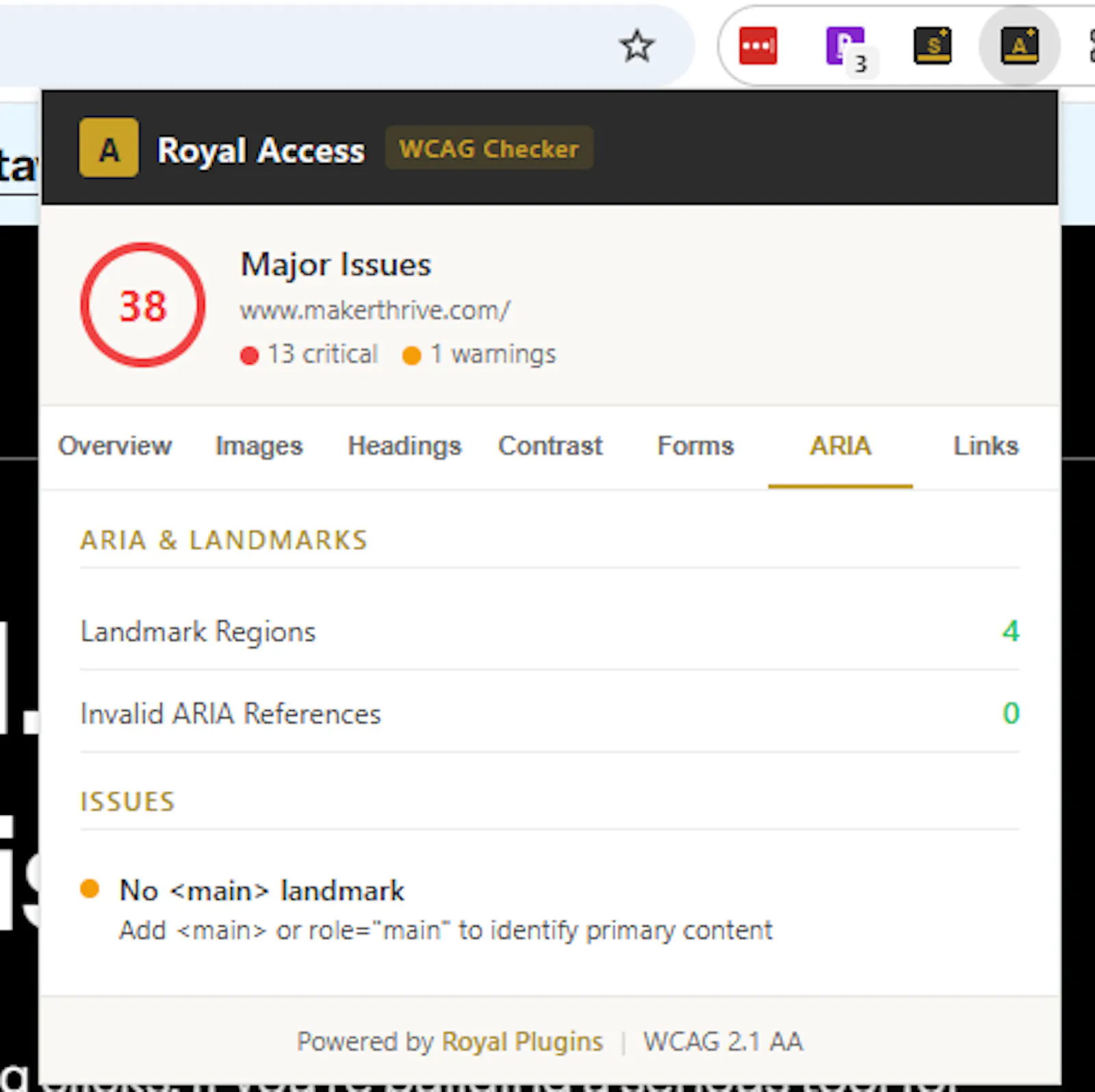Click the www.makerthrive.com/ URL text
The height and width of the screenshot is (1092, 1095).
pyautogui.click(x=375, y=311)
